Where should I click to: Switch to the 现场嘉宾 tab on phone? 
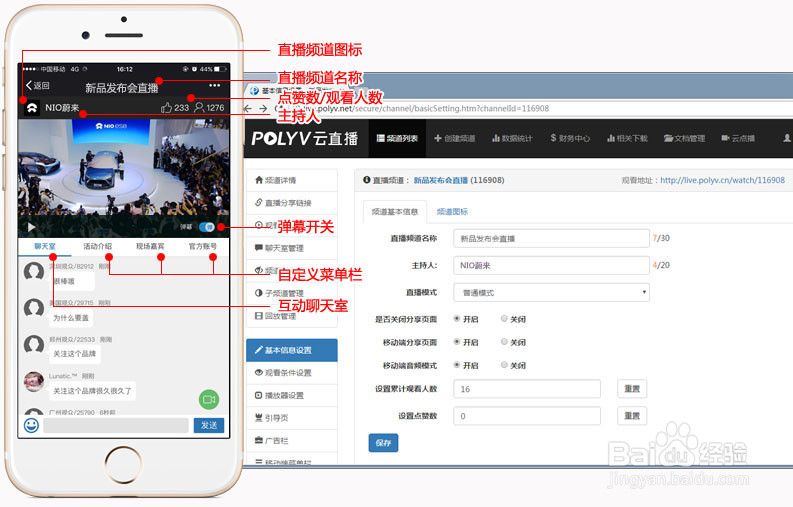coord(150,246)
